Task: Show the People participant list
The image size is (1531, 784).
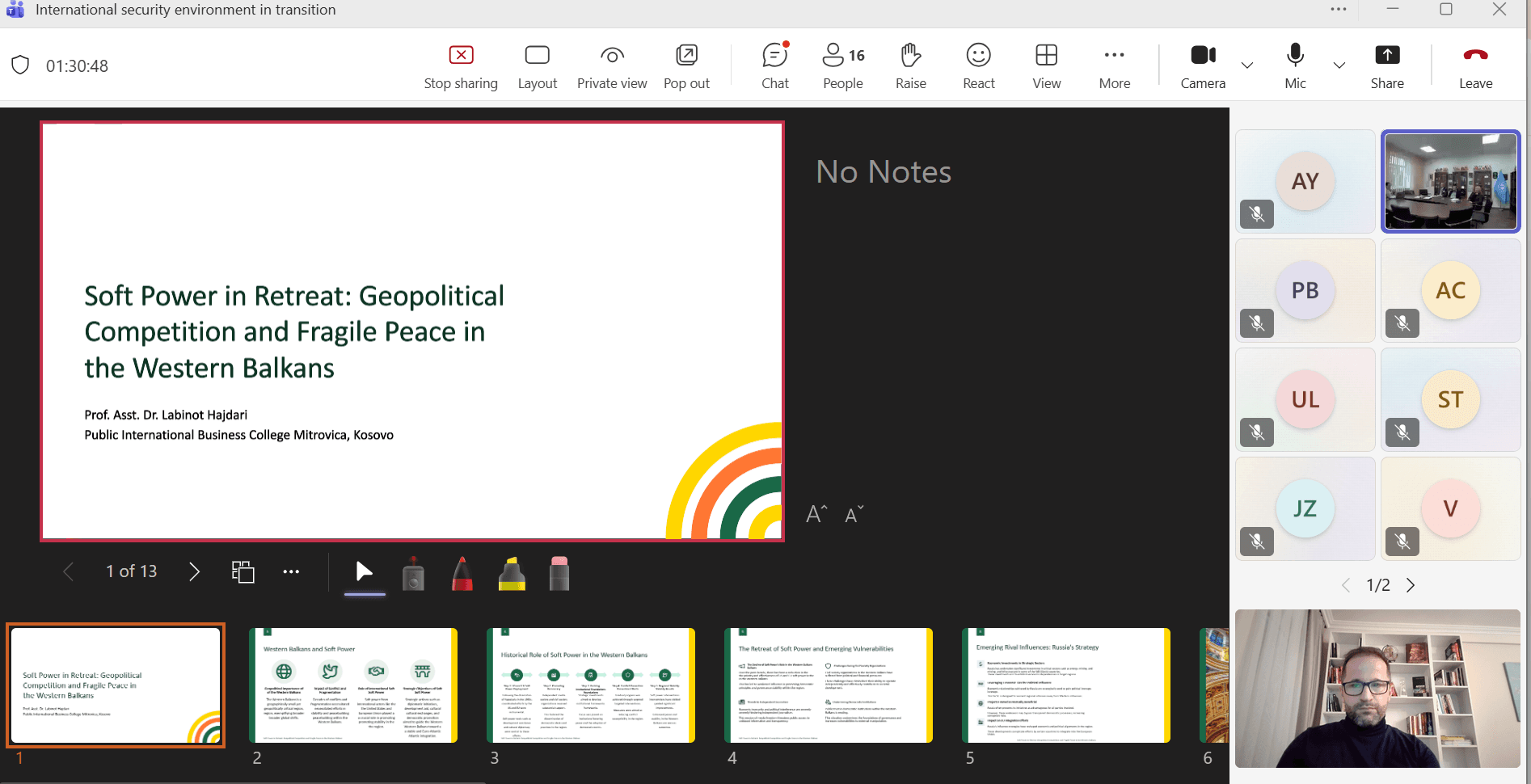Action: [843, 66]
